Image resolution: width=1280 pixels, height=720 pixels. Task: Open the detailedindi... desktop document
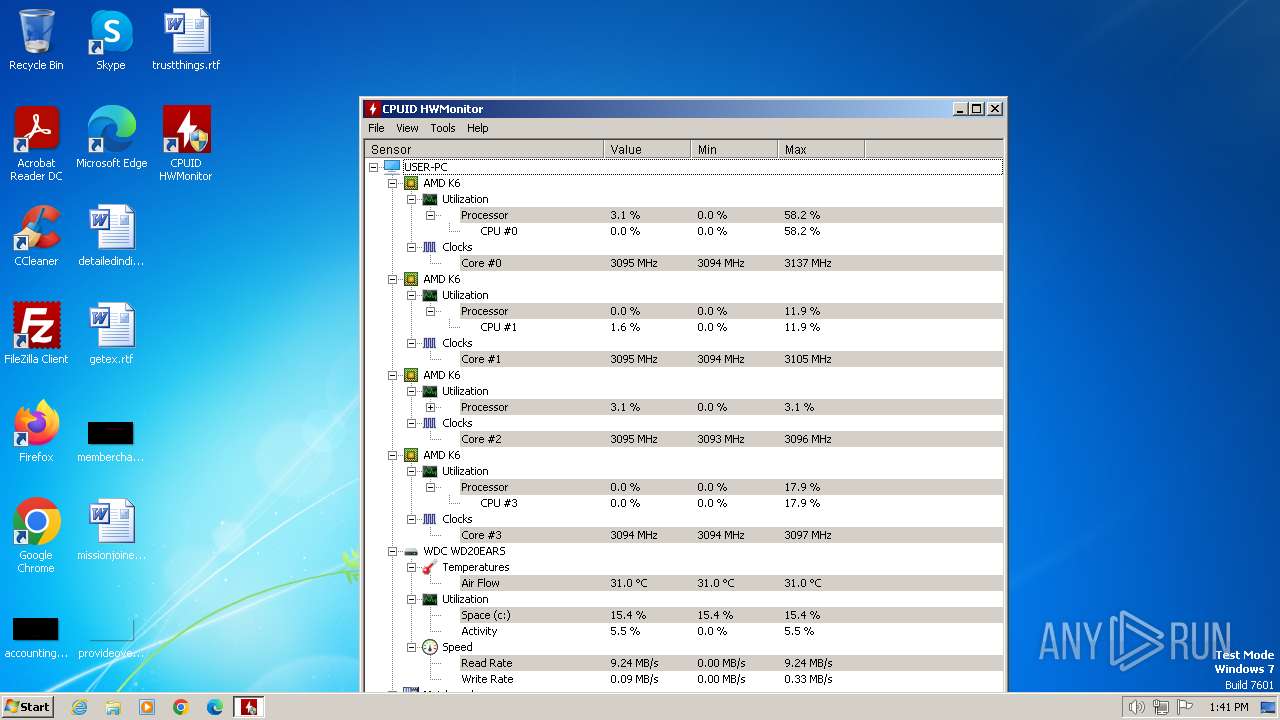(x=111, y=236)
